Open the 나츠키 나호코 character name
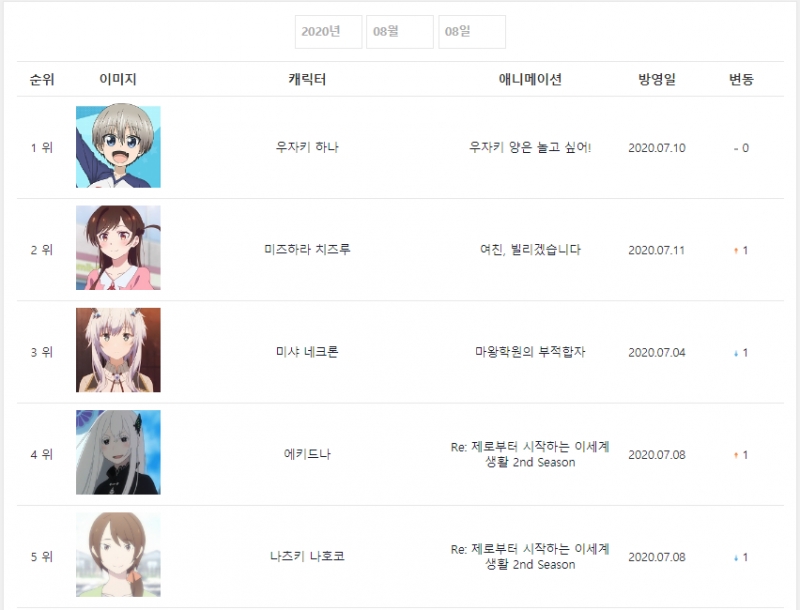The height and width of the screenshot is (610, 800). tap(307, 556)
